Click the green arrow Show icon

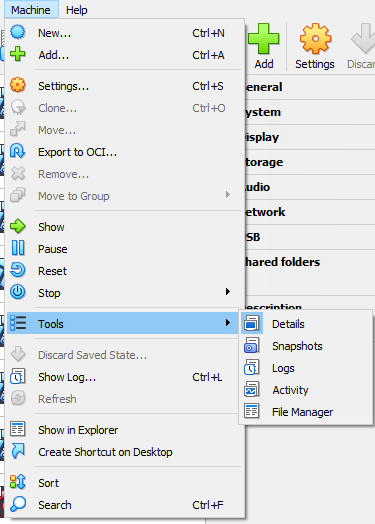pyautogui.click(x=18, y=227)
